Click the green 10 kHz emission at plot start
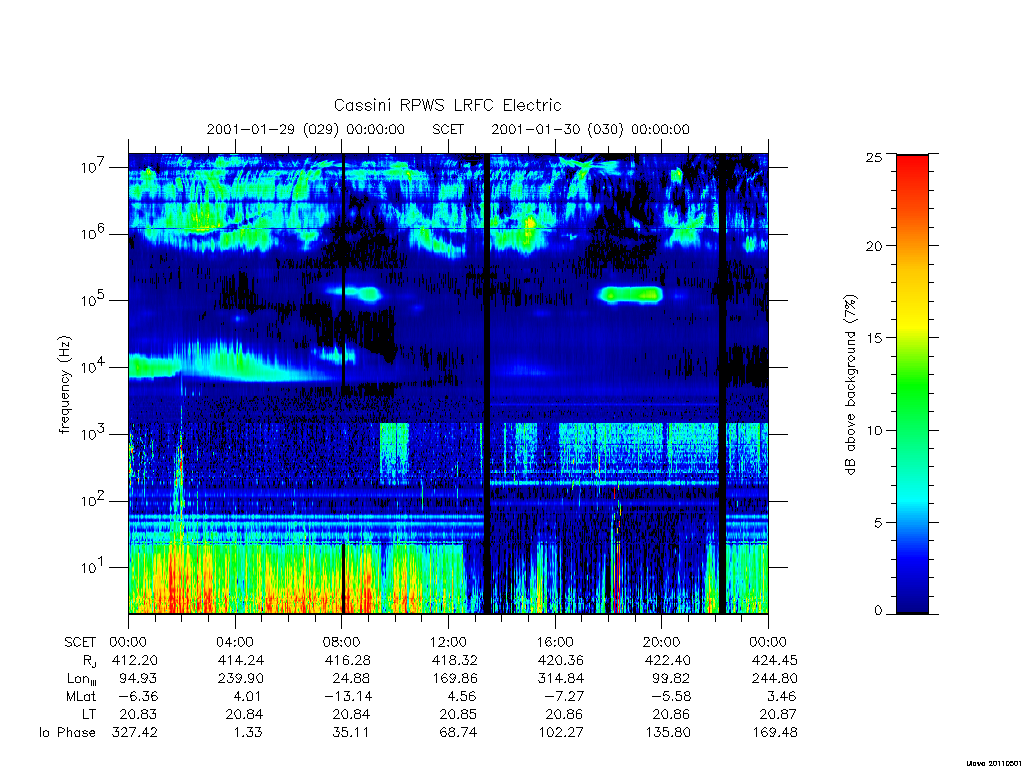This screenshot has width=1024, height=768. click(x=154, y=367)
